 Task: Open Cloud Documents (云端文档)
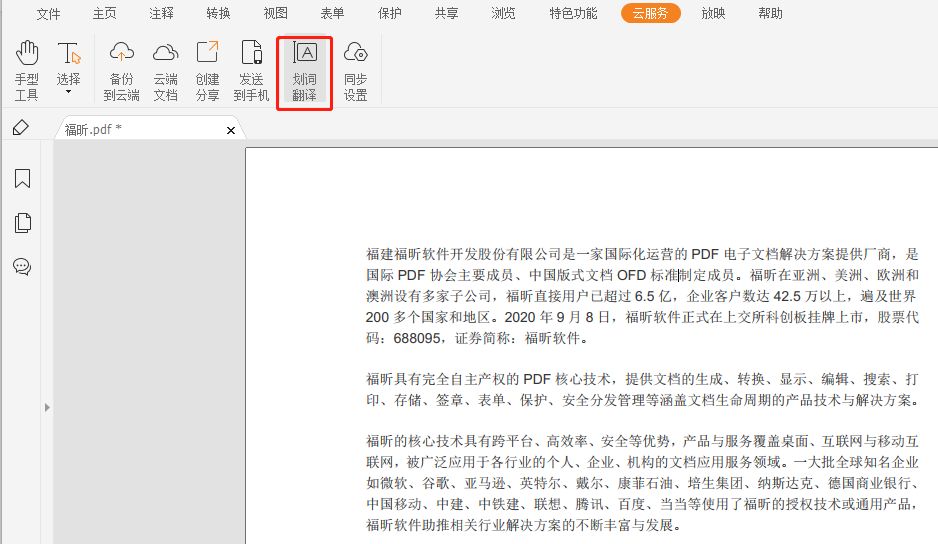pyautogui.click(x=165, y=71)
